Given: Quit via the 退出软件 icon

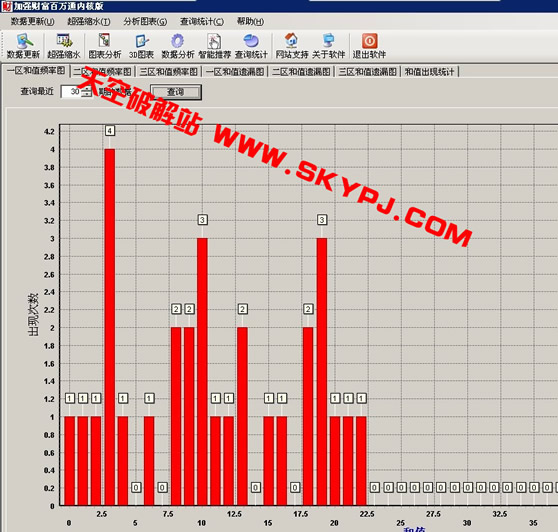Looking at the screenshot, I should coord(369,46).
